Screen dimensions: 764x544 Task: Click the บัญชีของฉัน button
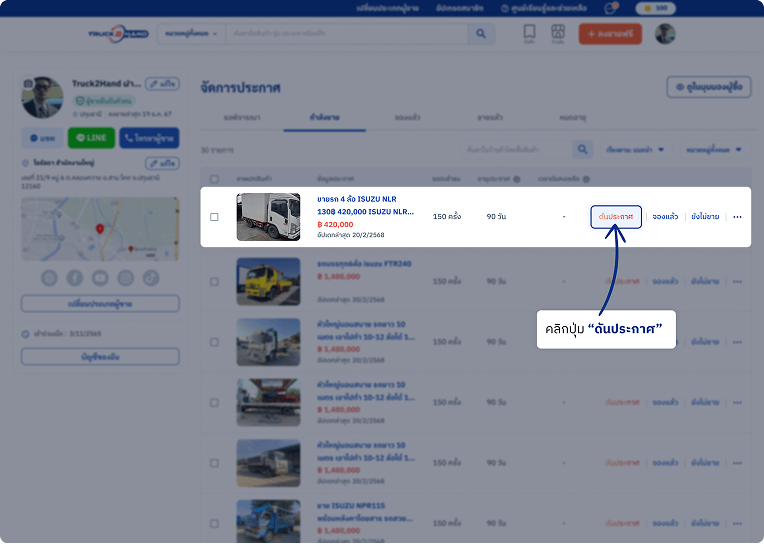(x=100, y=356)
